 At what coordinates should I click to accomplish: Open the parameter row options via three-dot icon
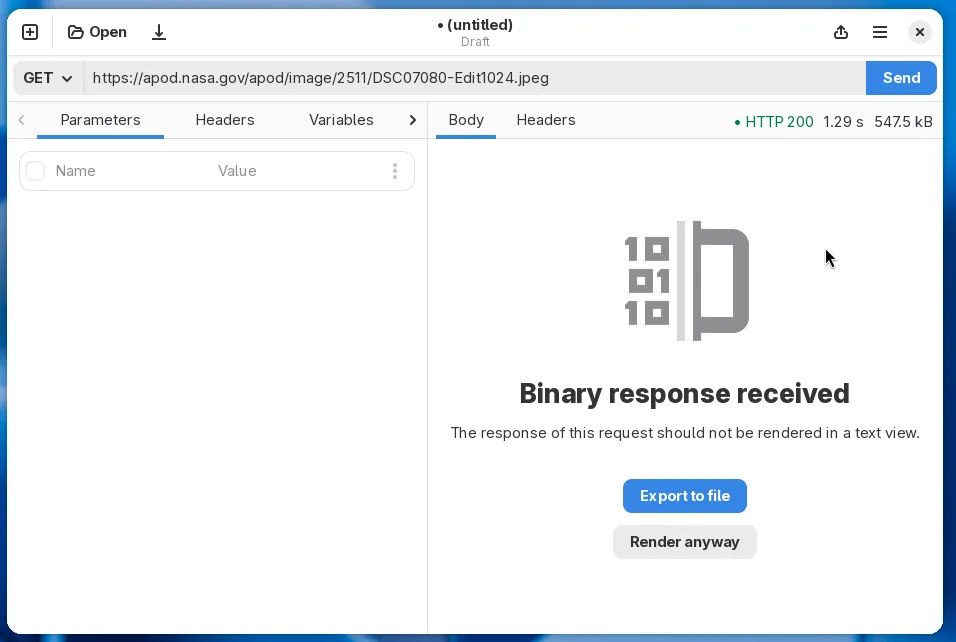click(395, 171)
